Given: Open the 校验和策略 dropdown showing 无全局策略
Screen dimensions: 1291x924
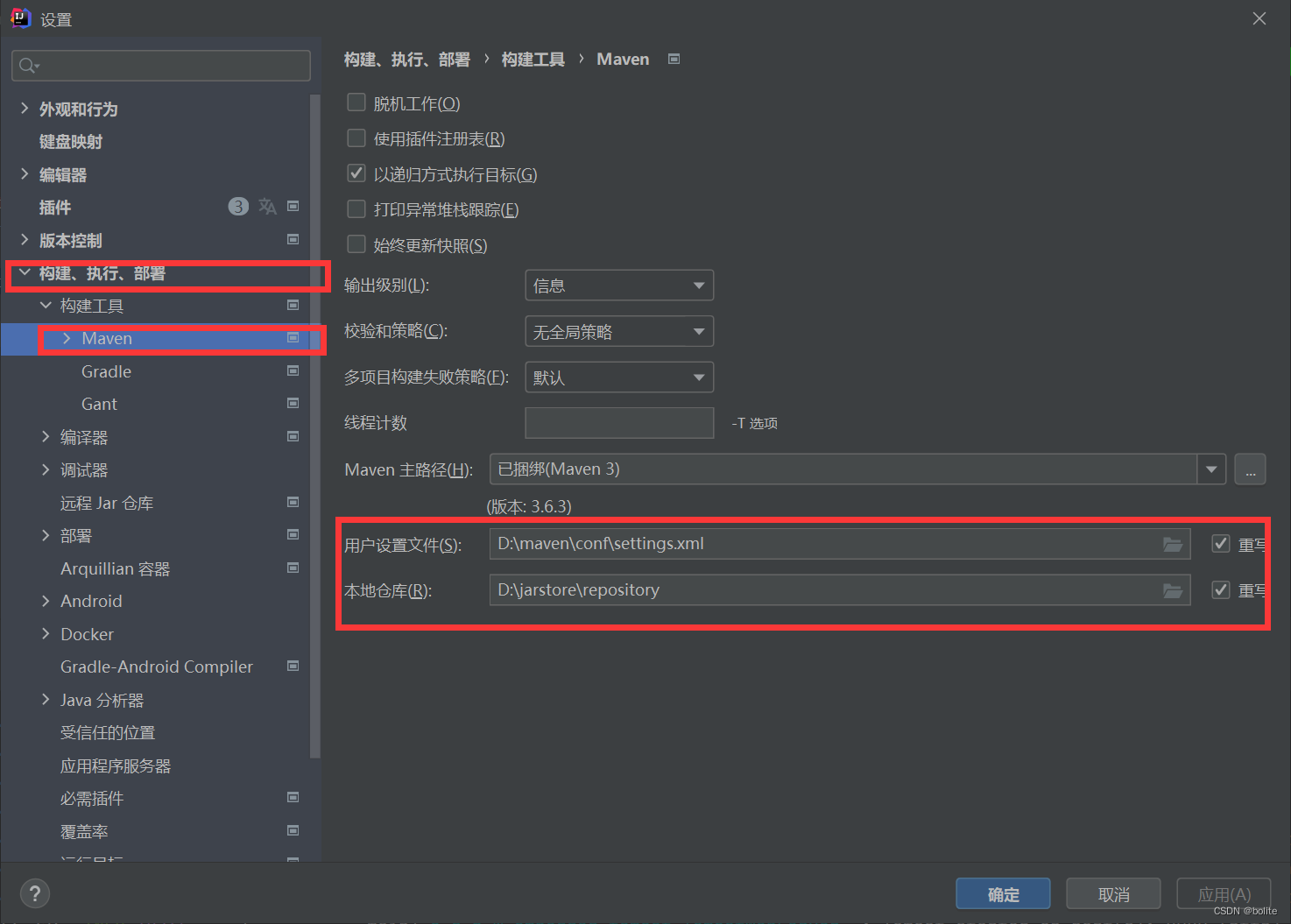Looking at the screenshot, I should [619, 332].
